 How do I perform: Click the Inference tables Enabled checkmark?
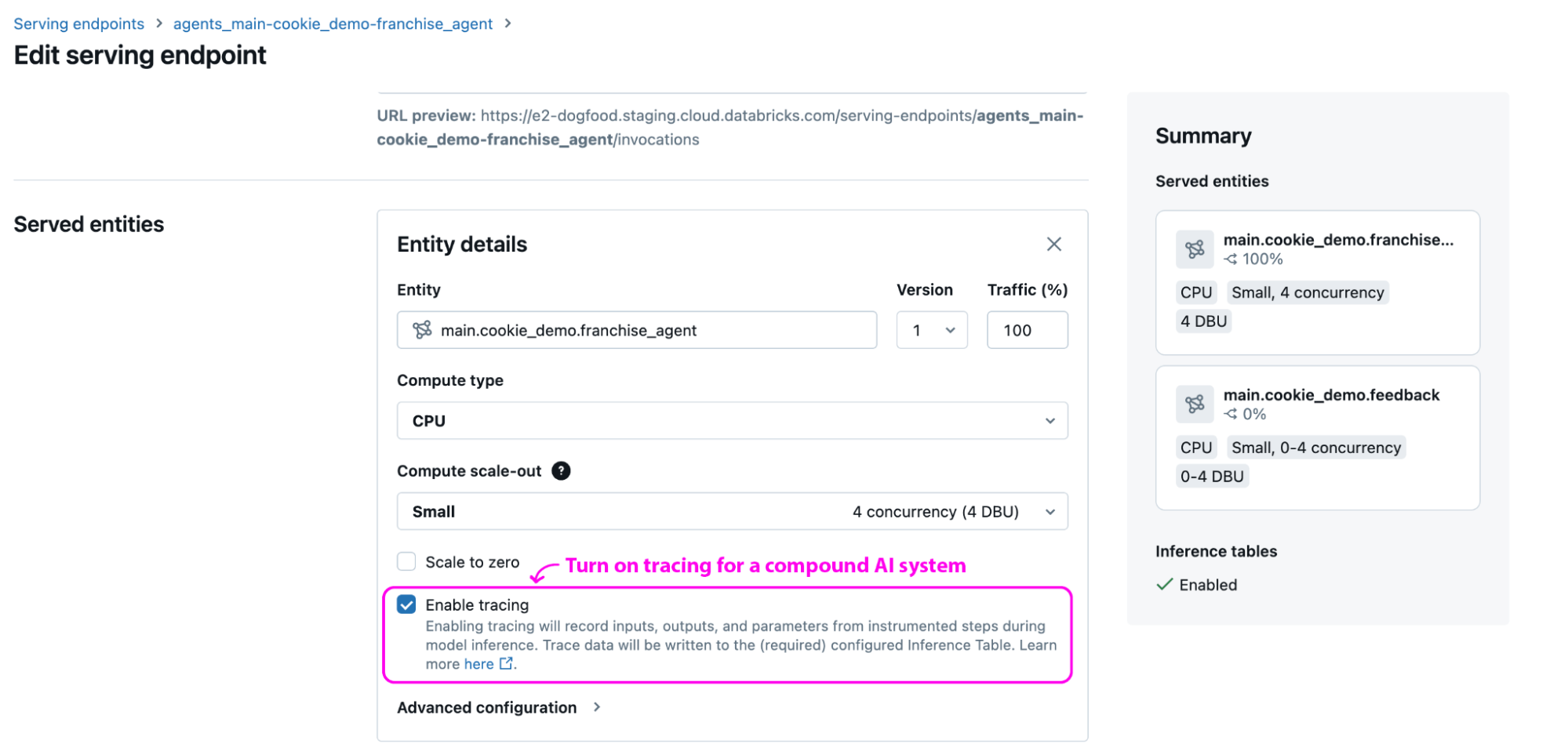coord(1165,585)
